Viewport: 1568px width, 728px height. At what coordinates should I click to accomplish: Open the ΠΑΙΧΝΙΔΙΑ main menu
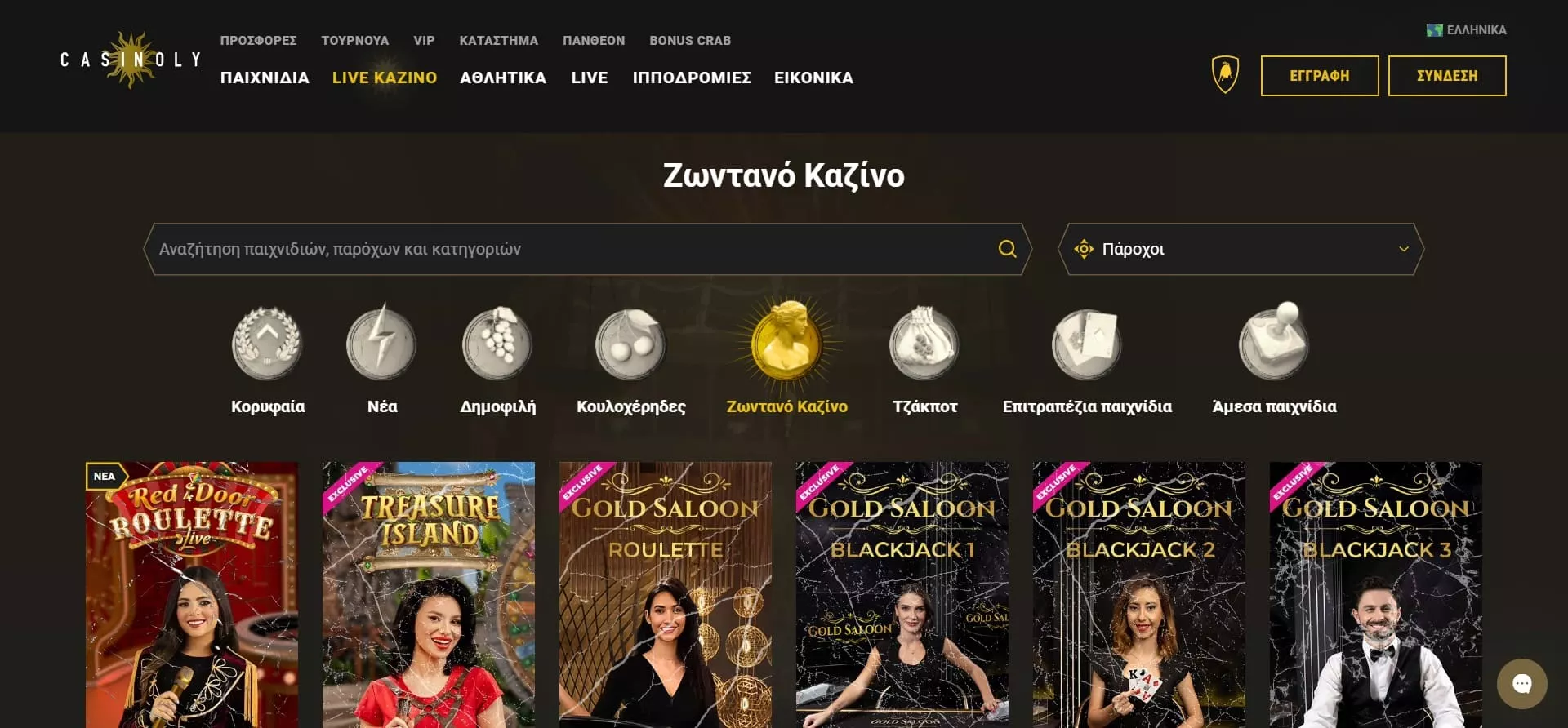click(x=265, y=78)
